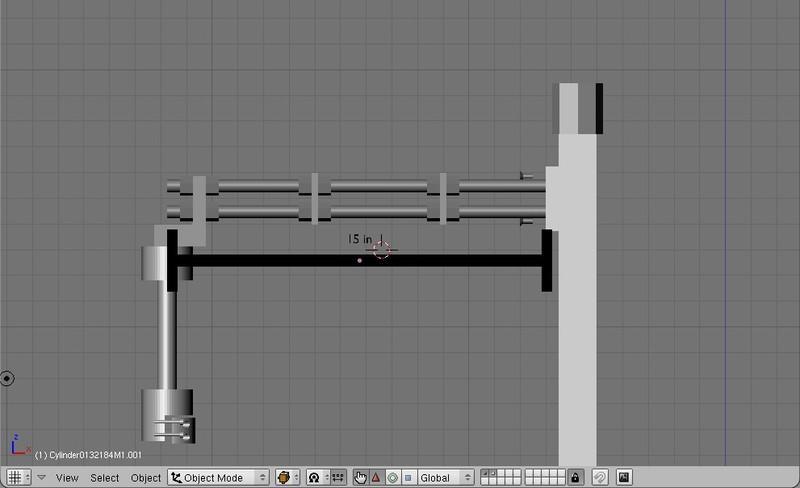Open the Object menu
Image resolution: width=800 pixels, height=488 pixels.
click(146, 478)
